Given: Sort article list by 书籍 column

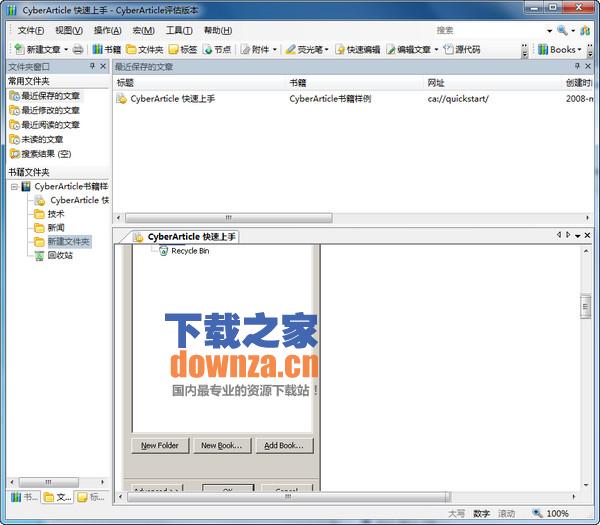Looking at the screenshot, I should pyautogui.click(x=358, y=83).
